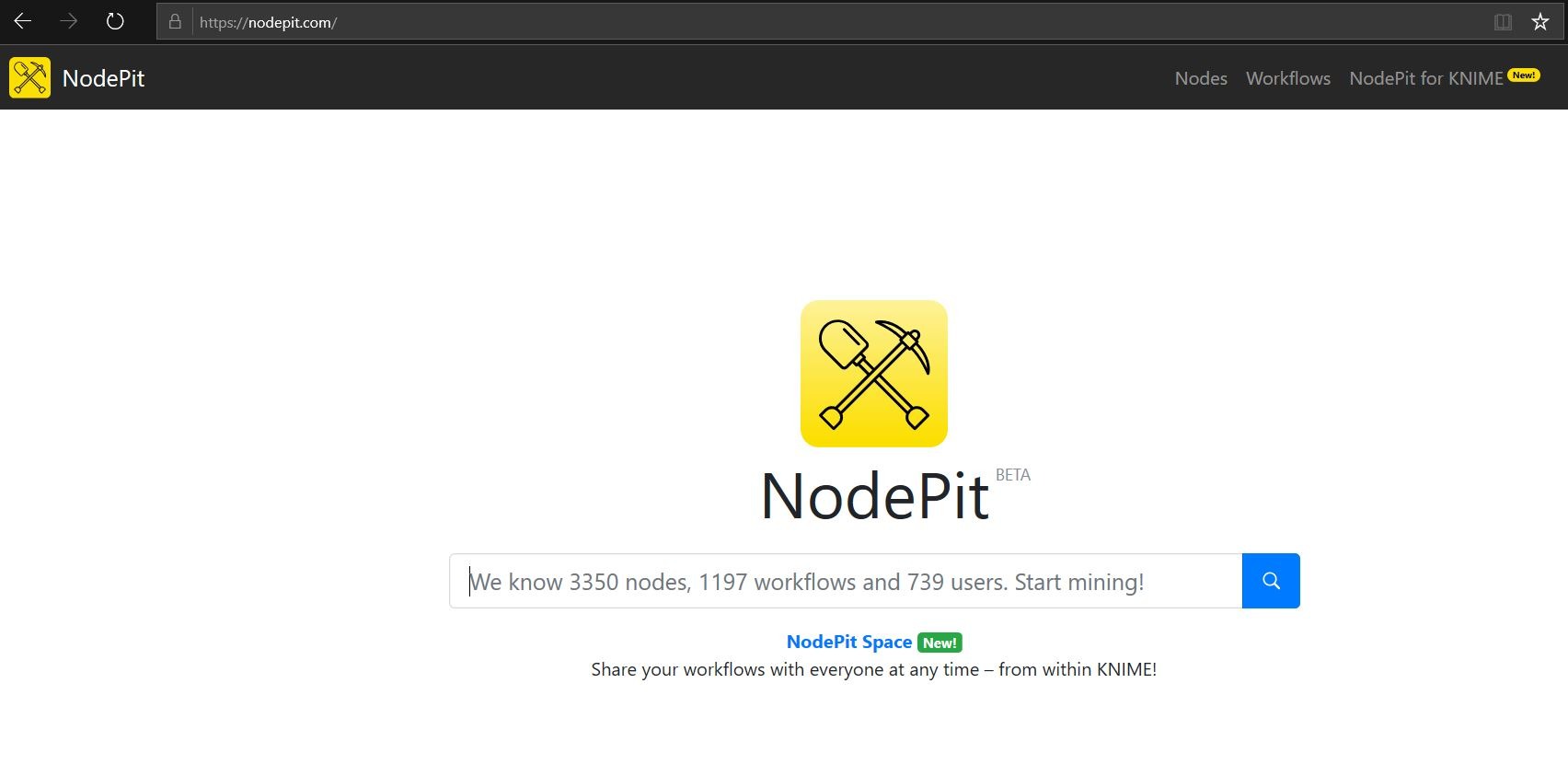1568x776 pixels.
Task: Click the browser forward arrow
Action: click(x=69, y=21)
